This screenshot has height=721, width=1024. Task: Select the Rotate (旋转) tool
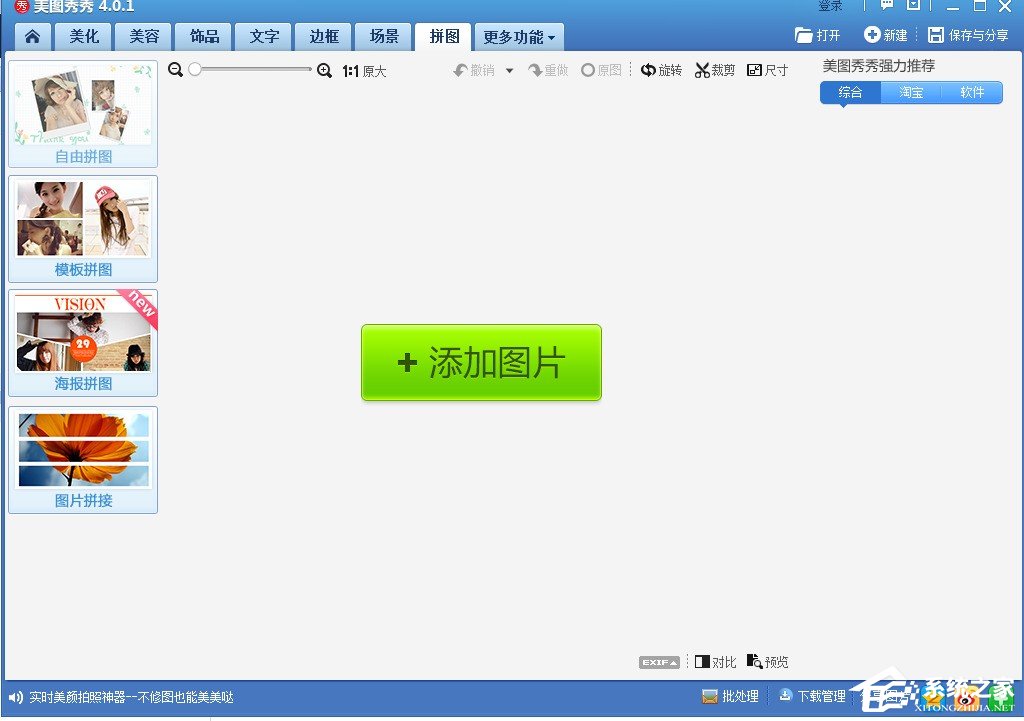pos(662,70)
